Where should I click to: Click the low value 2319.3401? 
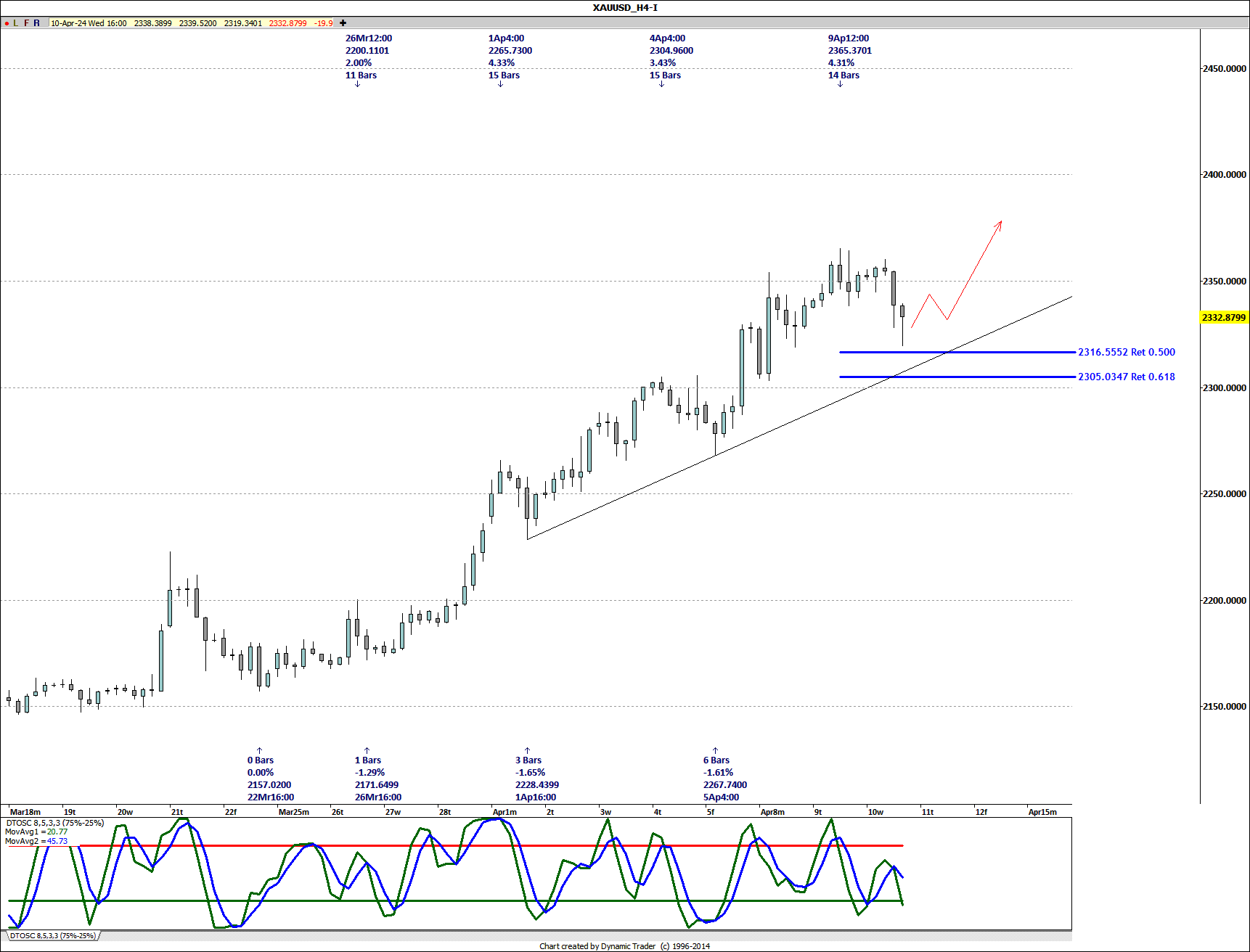(243, 23)
